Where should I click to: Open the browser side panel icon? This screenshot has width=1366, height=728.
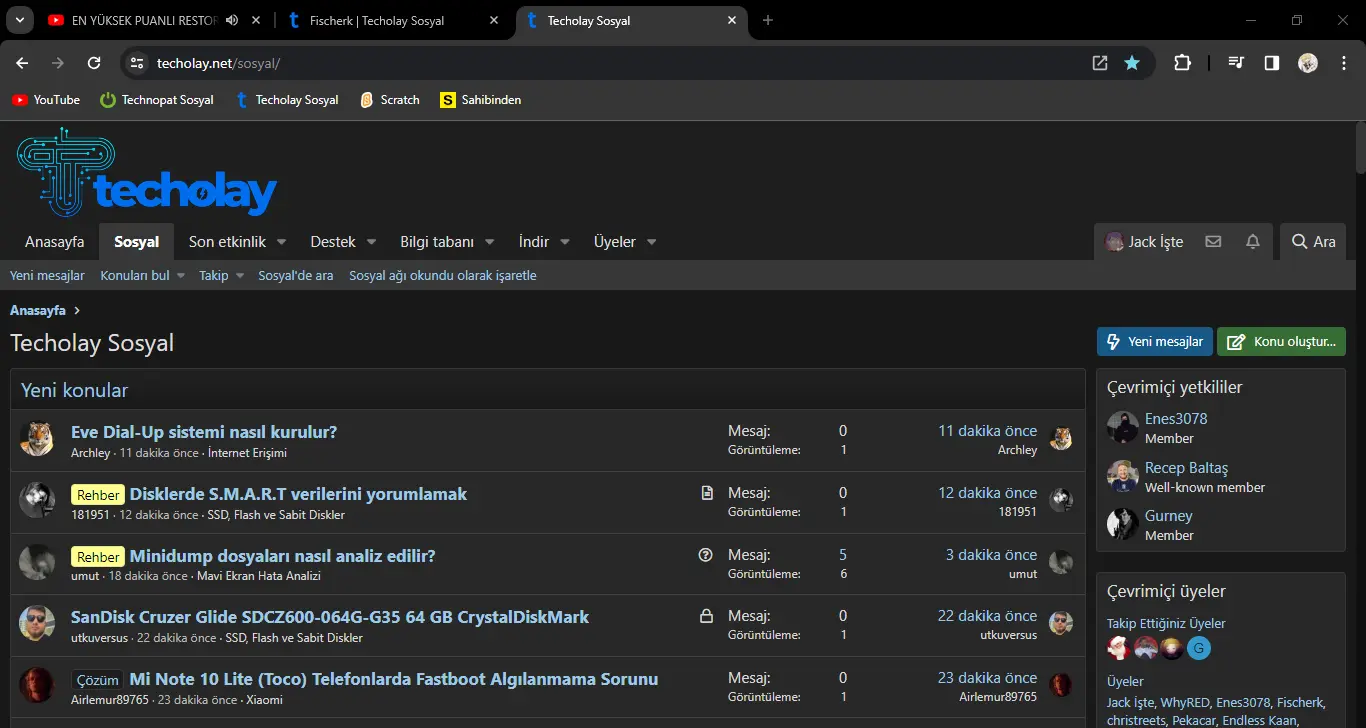click(1272, 63)
